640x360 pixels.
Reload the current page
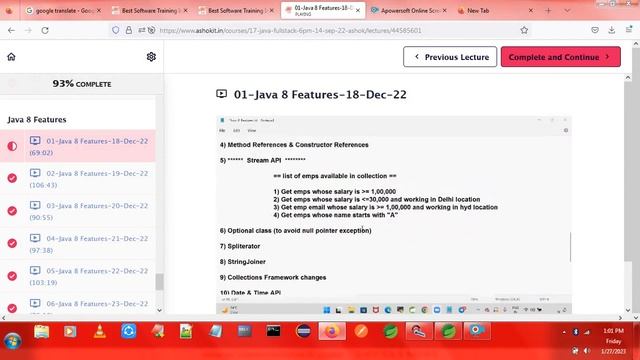pos(45,30)
